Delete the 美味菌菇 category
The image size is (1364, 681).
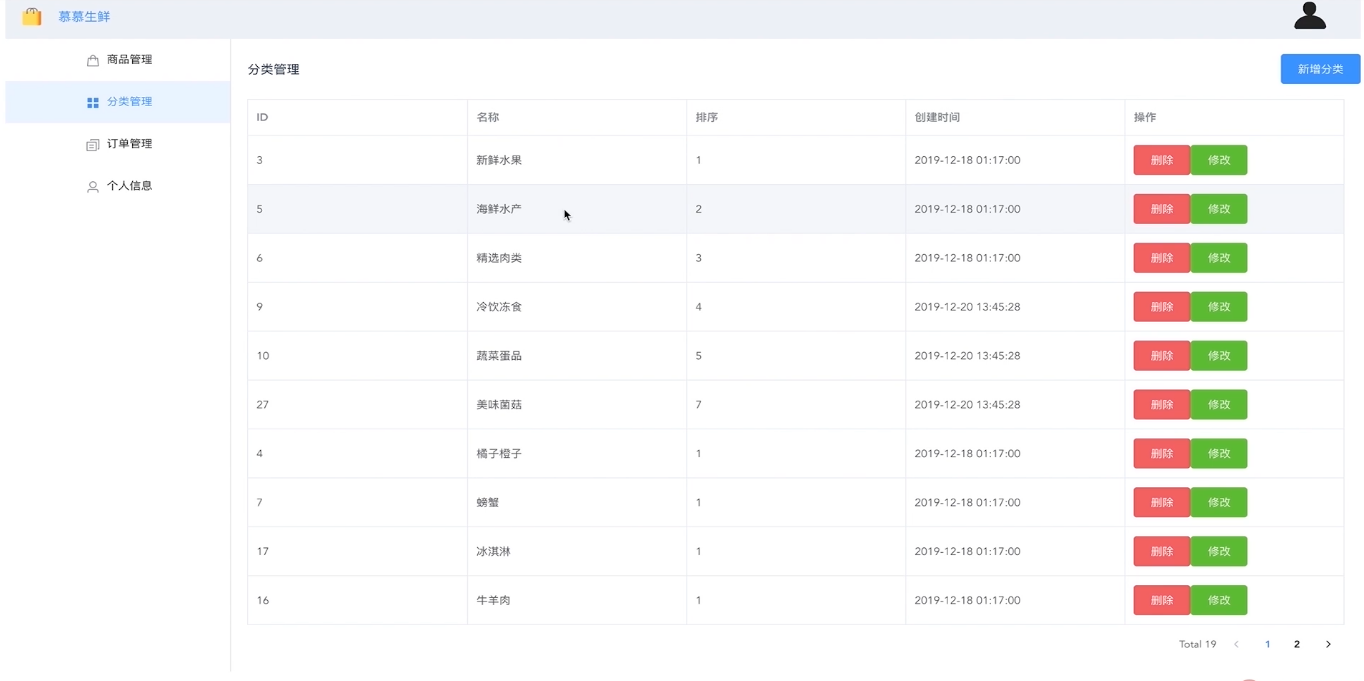[x=1161, y=405]
